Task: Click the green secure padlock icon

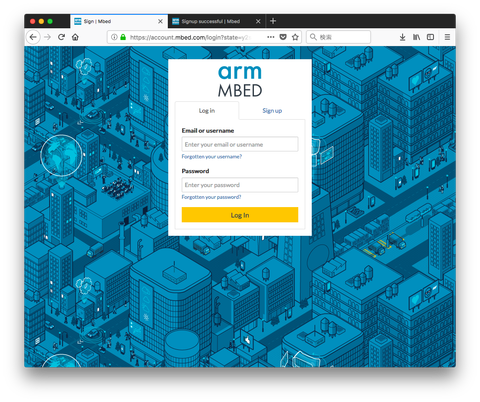Action: coord(123,37)
